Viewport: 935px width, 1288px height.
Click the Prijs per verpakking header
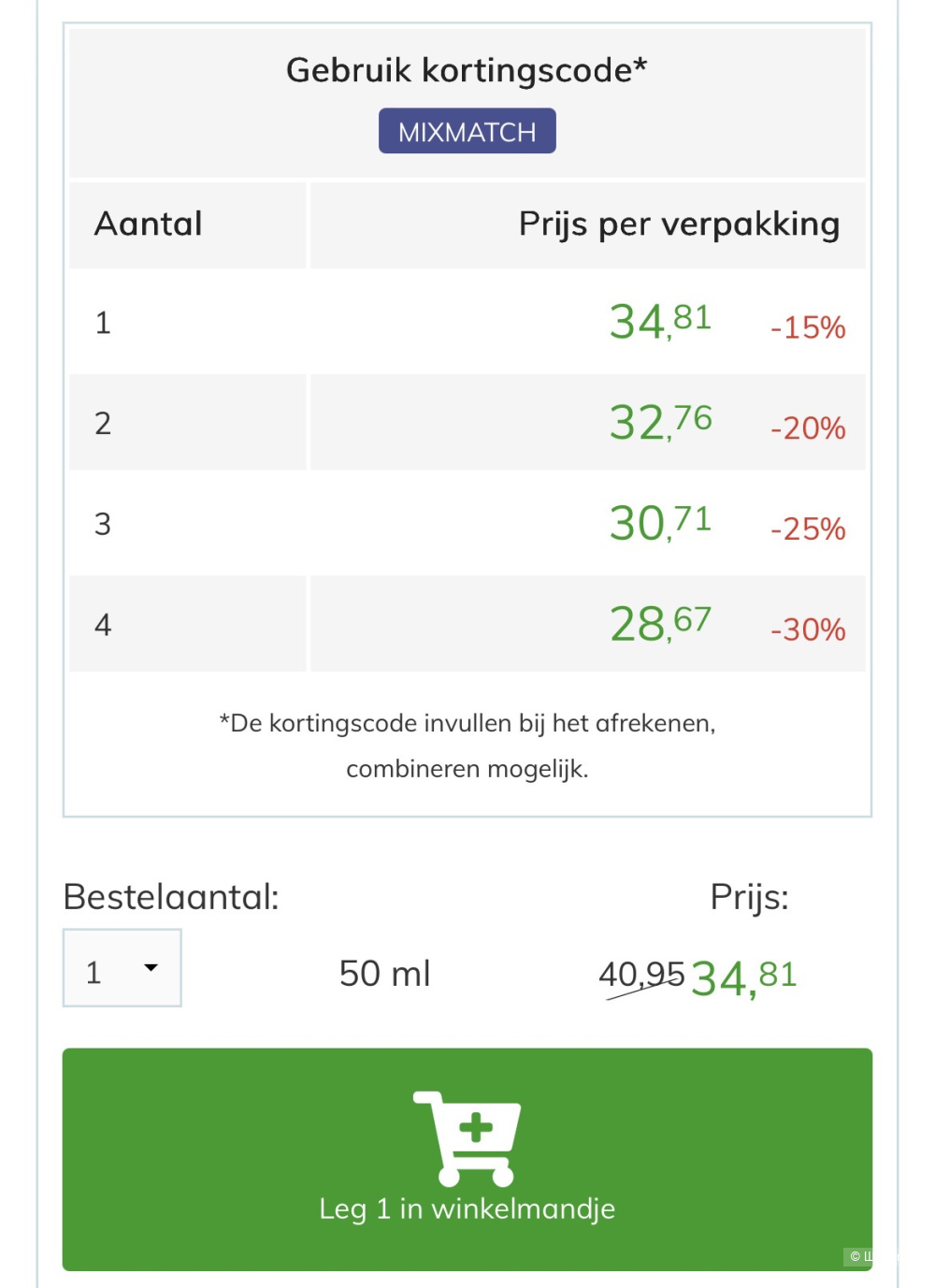click(679, 224)
